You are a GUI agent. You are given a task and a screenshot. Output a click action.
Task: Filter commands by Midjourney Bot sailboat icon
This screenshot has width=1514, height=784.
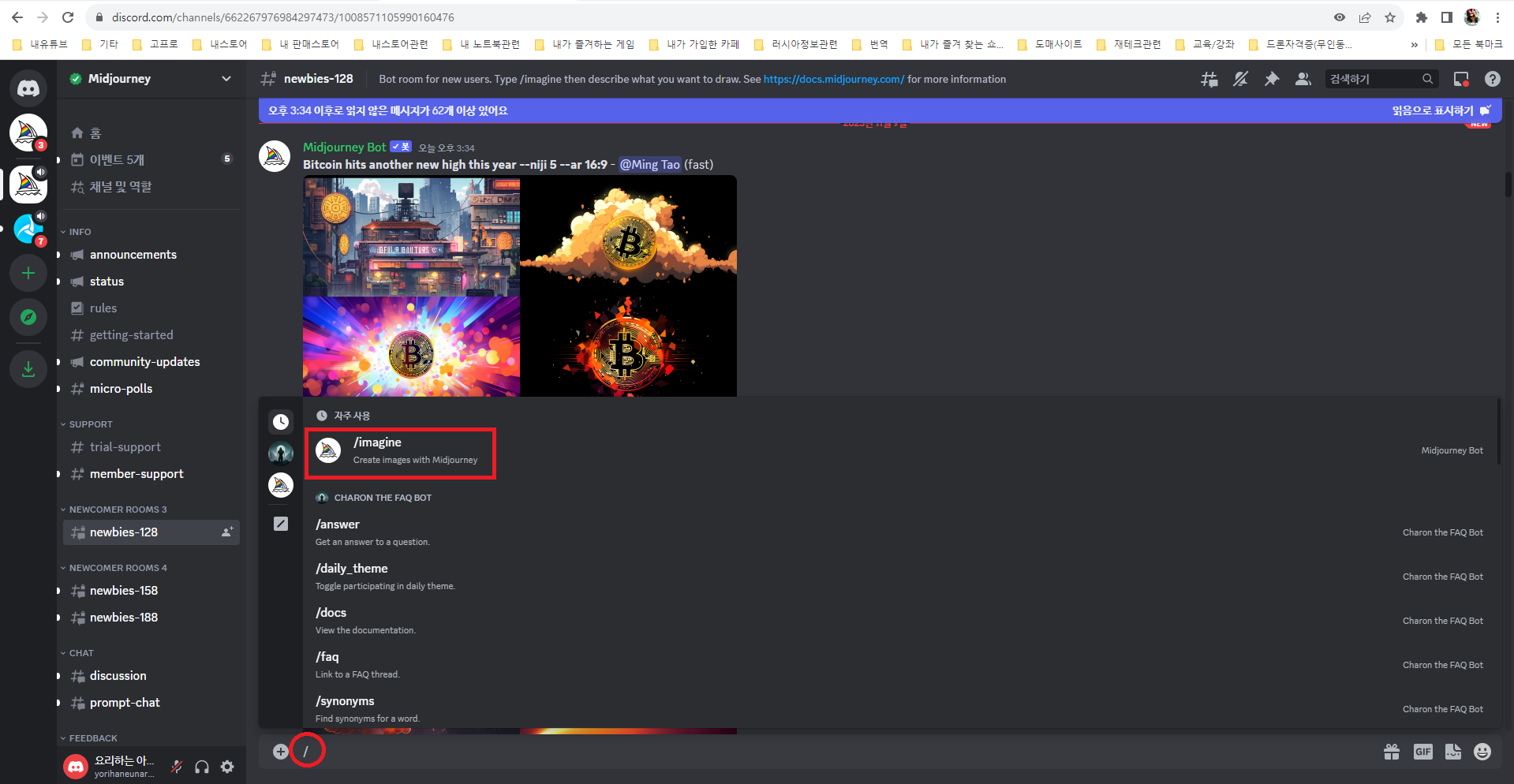coord(281,485)
